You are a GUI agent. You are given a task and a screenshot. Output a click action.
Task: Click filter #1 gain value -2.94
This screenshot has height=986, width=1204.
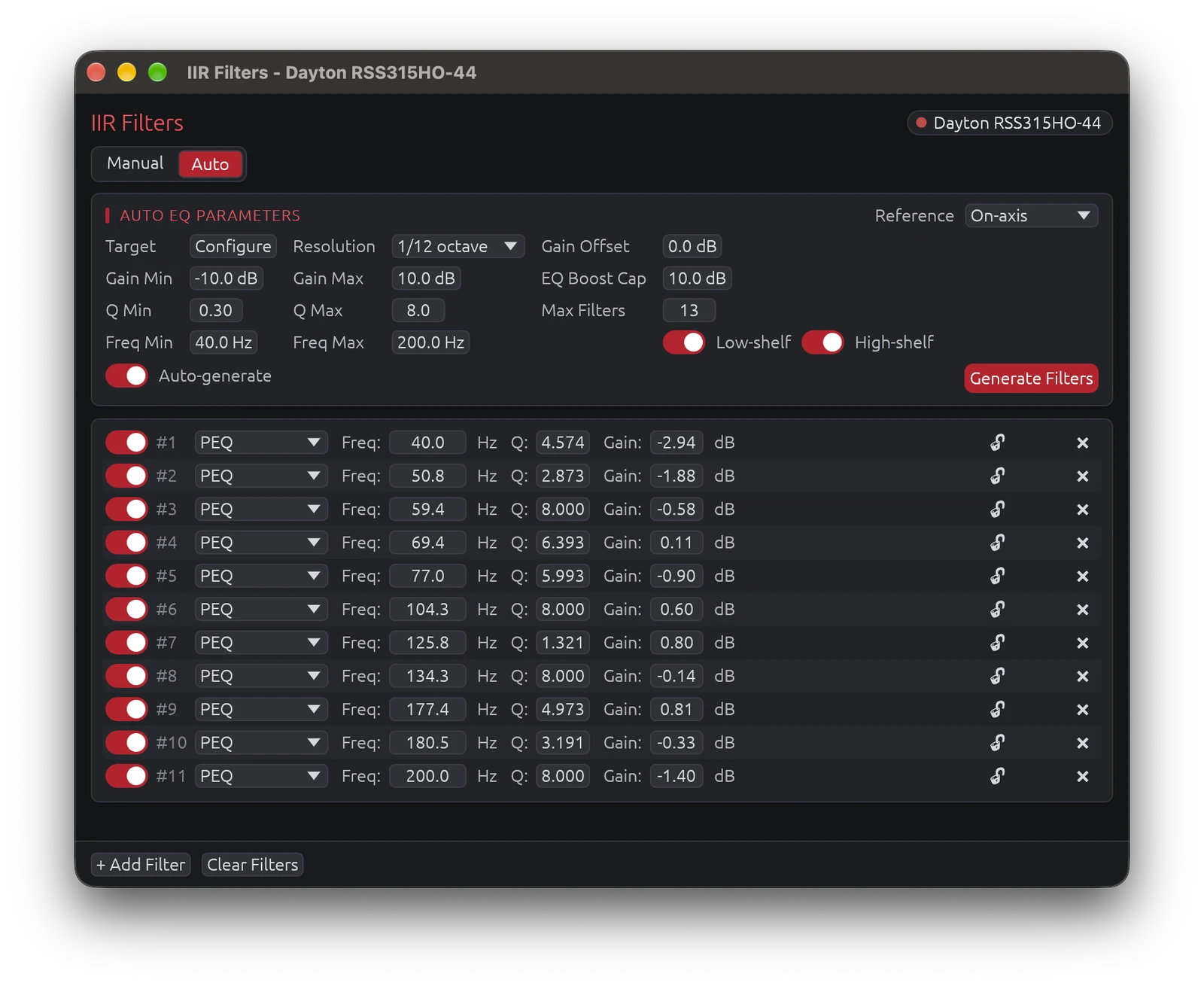(x=676, y=443)
